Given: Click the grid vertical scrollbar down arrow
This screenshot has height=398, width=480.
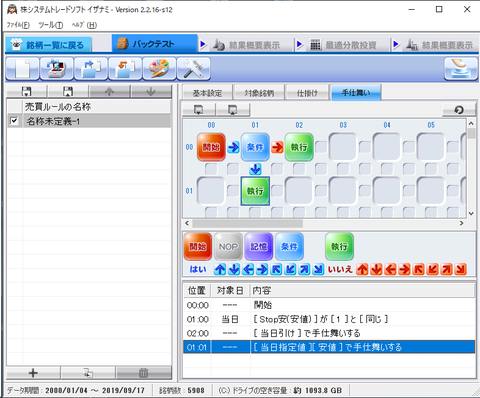Looking at the screenshot, I should click(471, 214).
